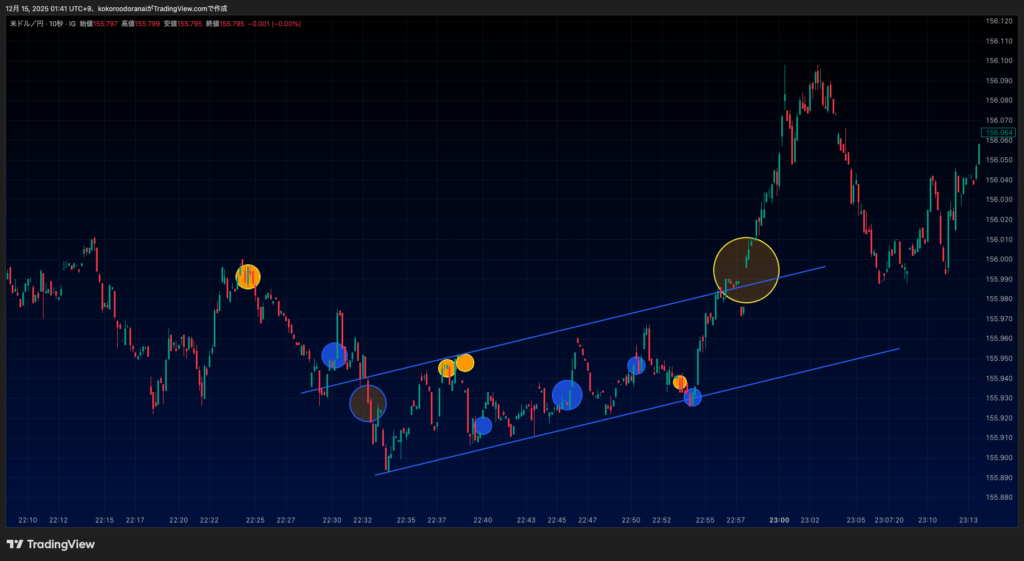Click the blue circle above the 22:30 candles
1024x561 pixels.
click(334, 355)
